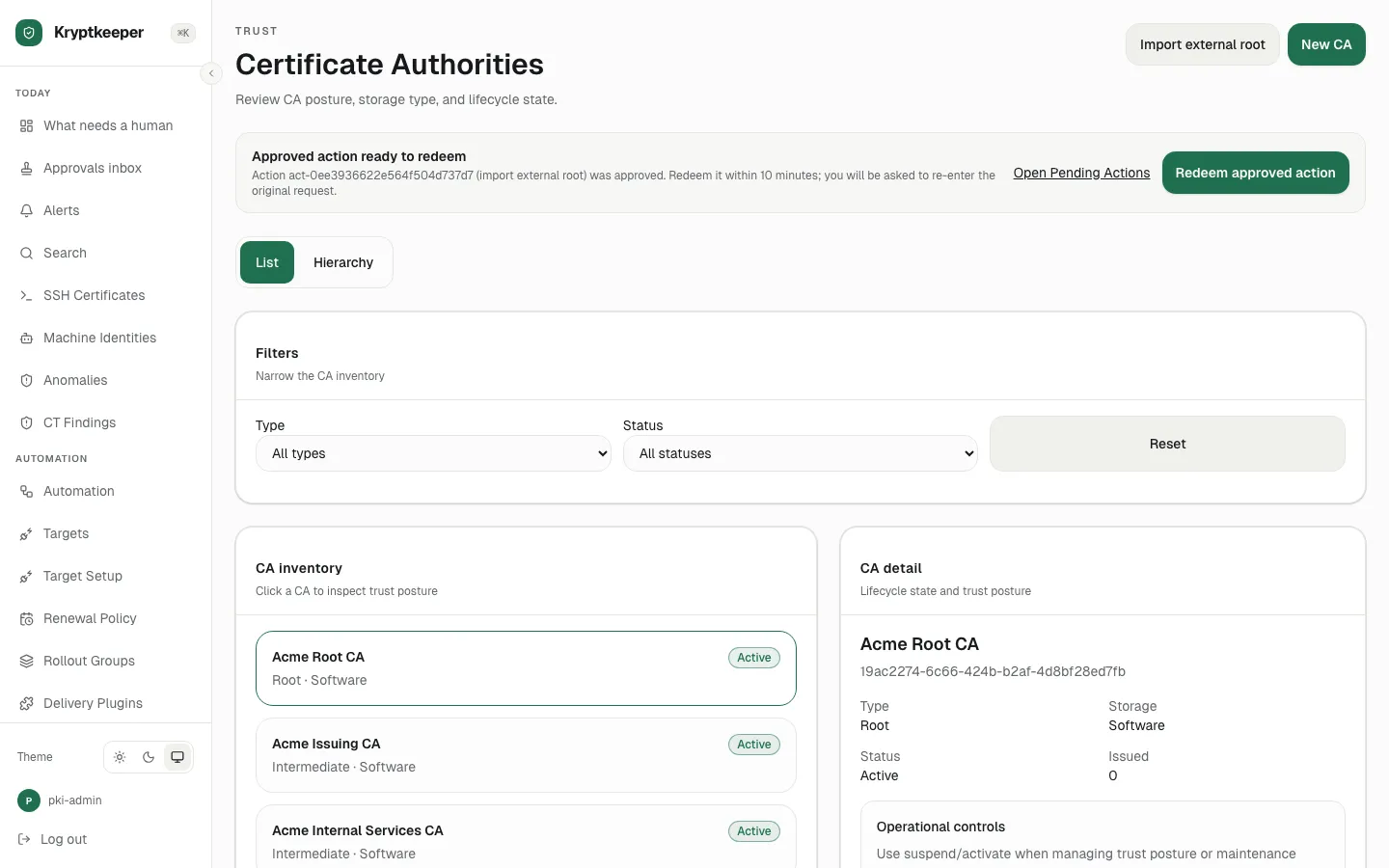Follow the Open Pending Actions link

1081,173
